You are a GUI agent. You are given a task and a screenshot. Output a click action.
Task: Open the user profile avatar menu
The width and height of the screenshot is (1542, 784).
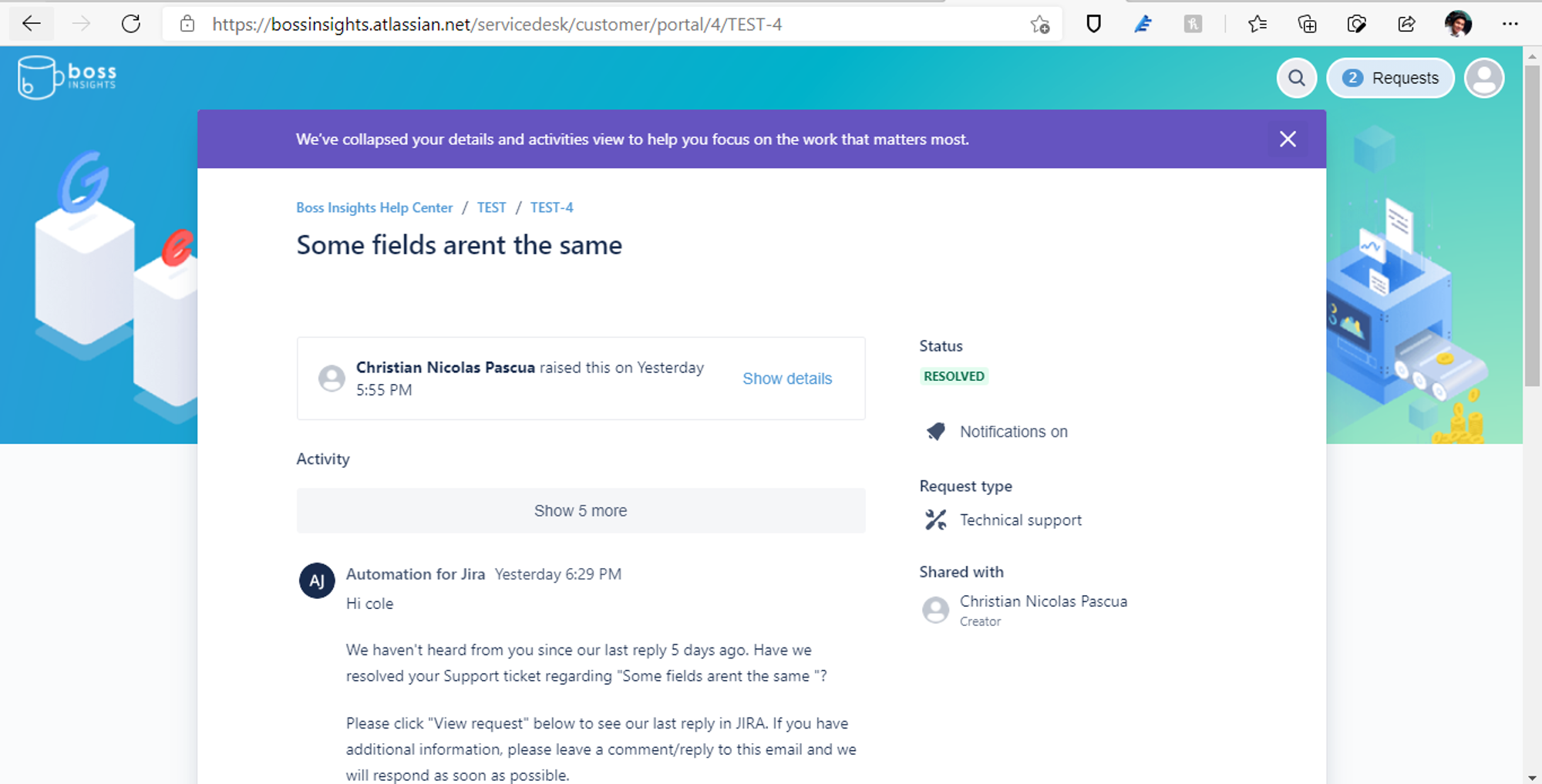[x=1484, y=78]
